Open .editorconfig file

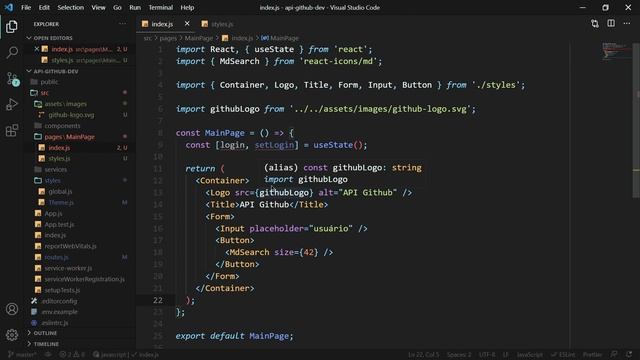tap(80, 301)
